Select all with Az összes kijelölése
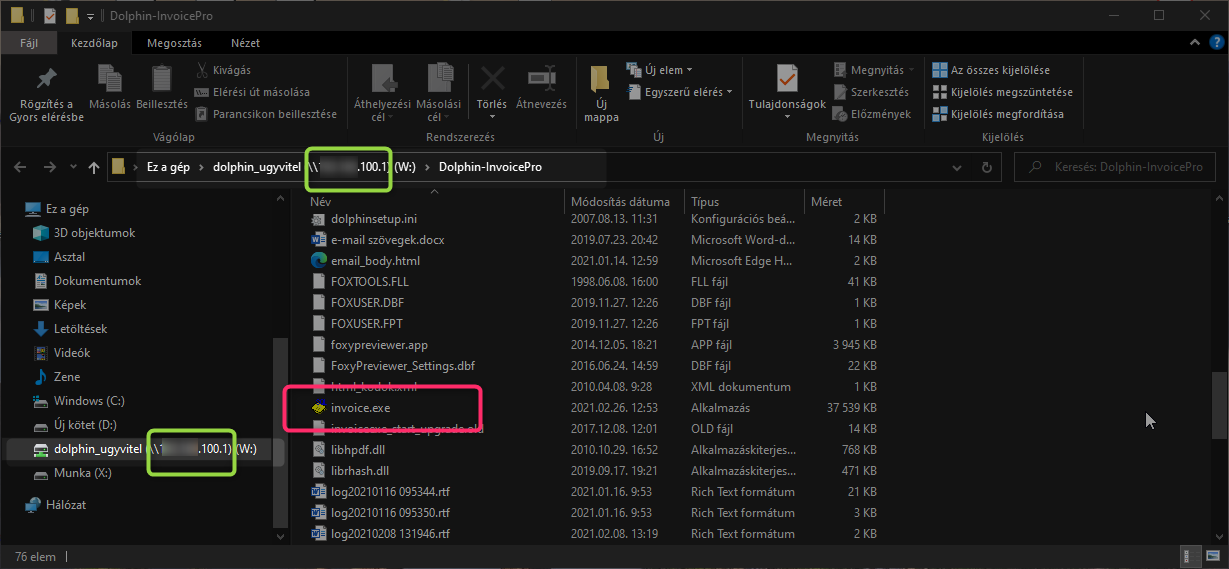Screen dimensions: 1229x569 (991, 70)
